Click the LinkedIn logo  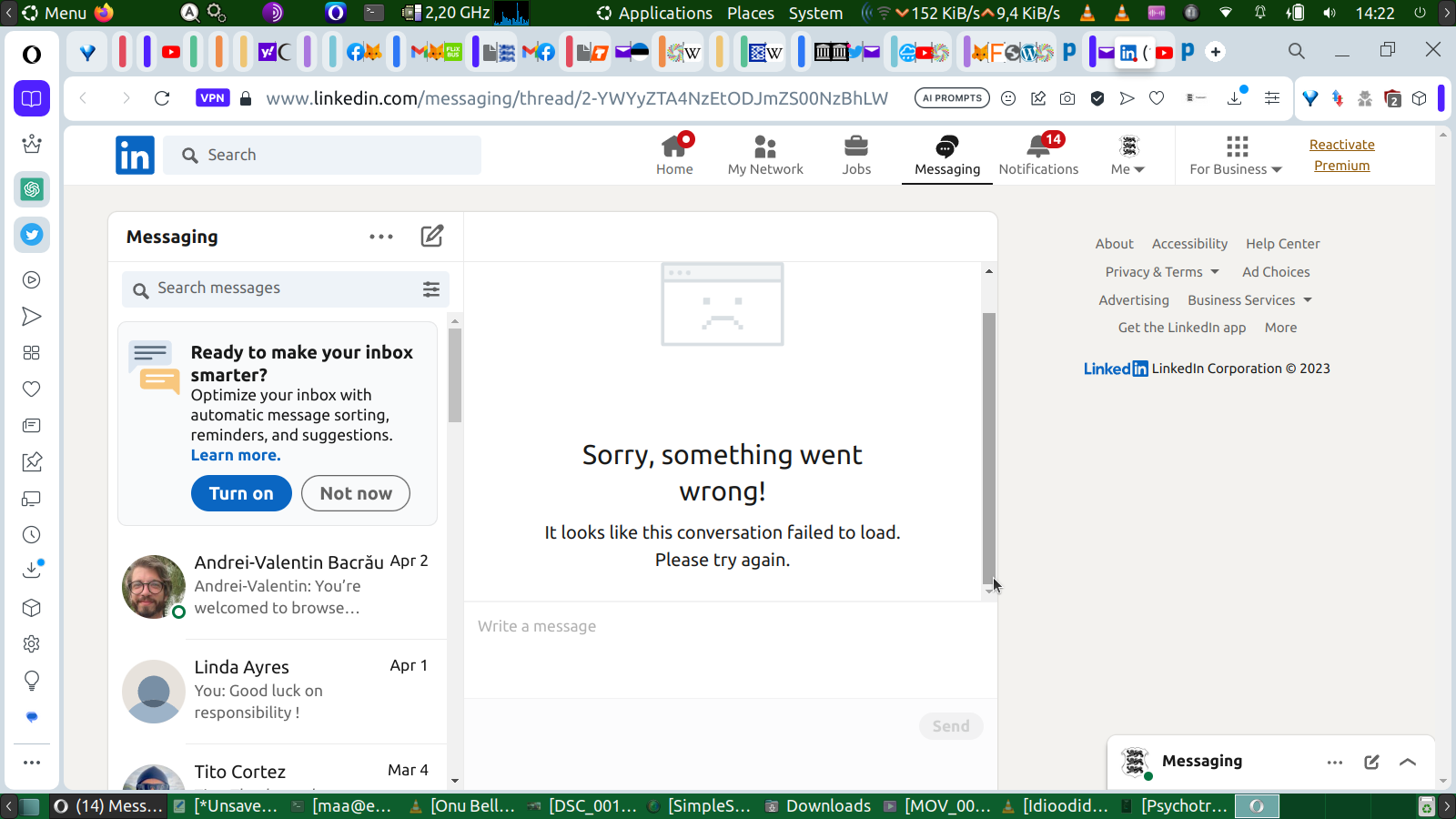(135, 156)
